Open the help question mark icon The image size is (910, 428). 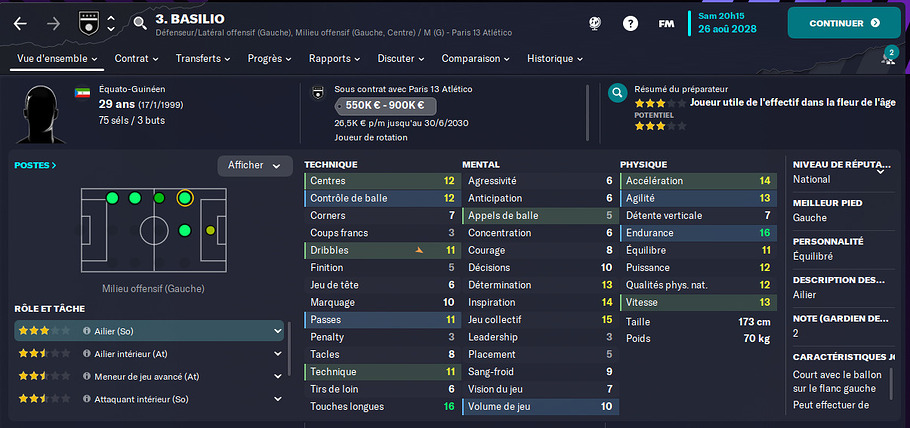click(630, 23)
